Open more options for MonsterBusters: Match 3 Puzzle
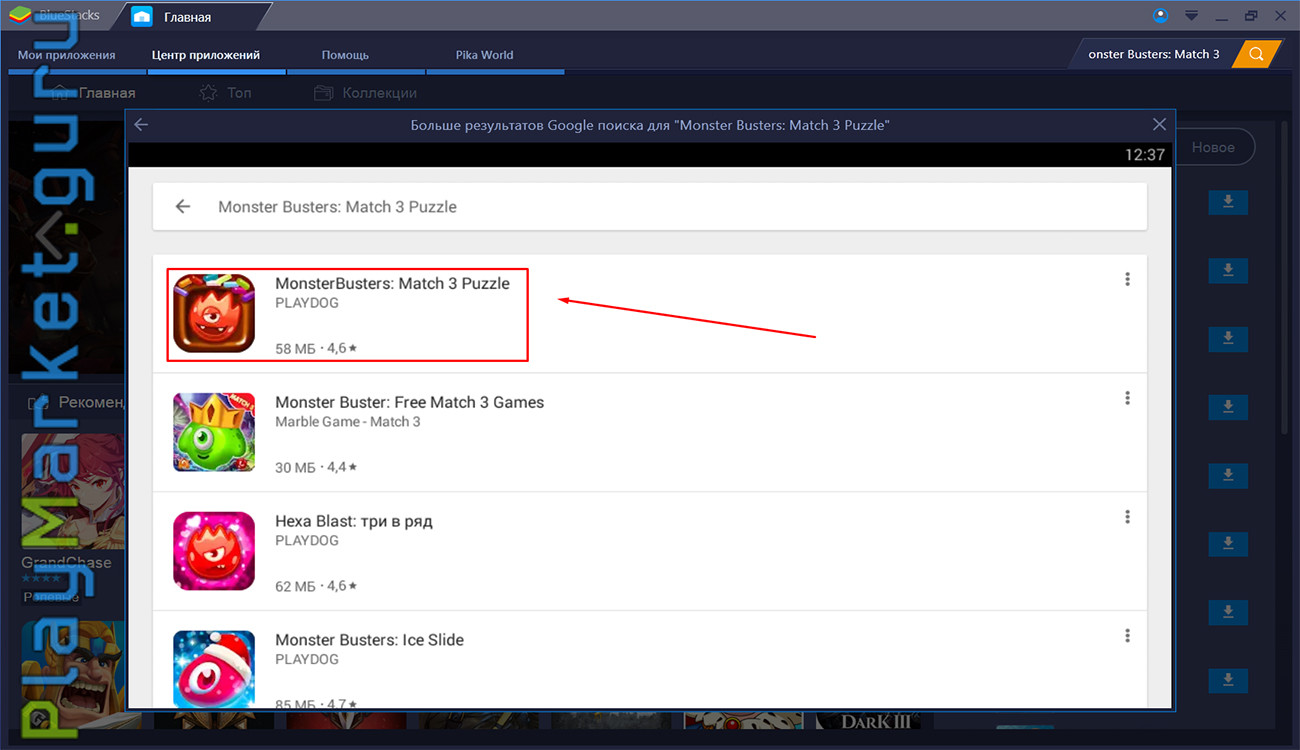Viewport: 1300px width, 750px height. (x=1127, y=279)
